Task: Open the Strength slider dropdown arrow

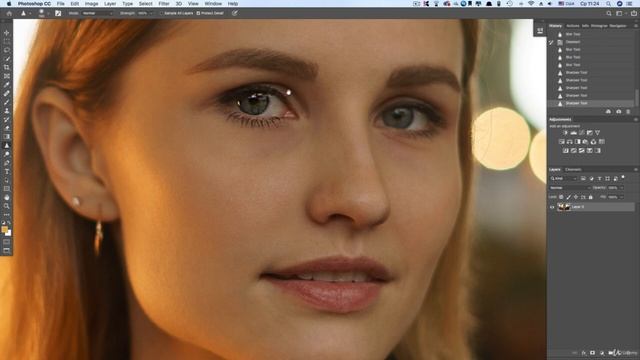Action: 151,13
